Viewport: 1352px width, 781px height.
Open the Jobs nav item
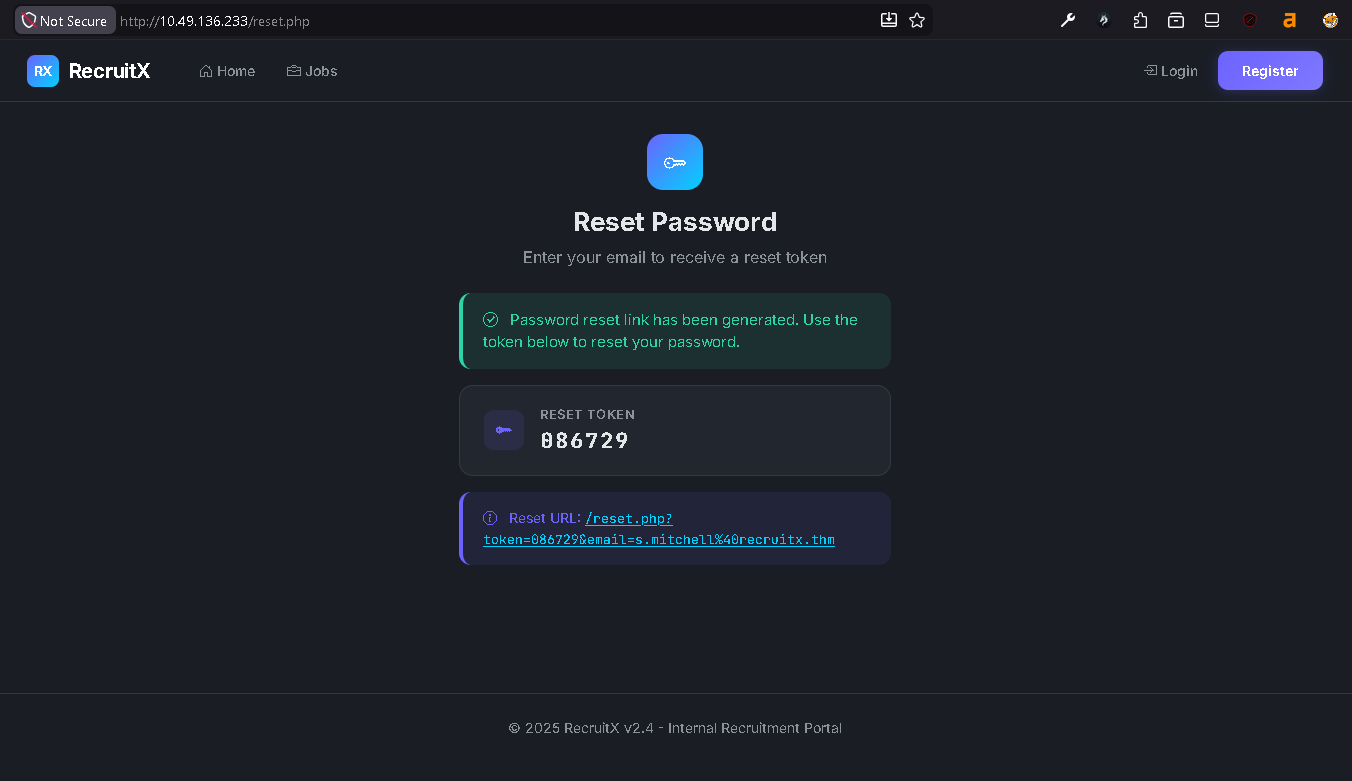point(312,71)
